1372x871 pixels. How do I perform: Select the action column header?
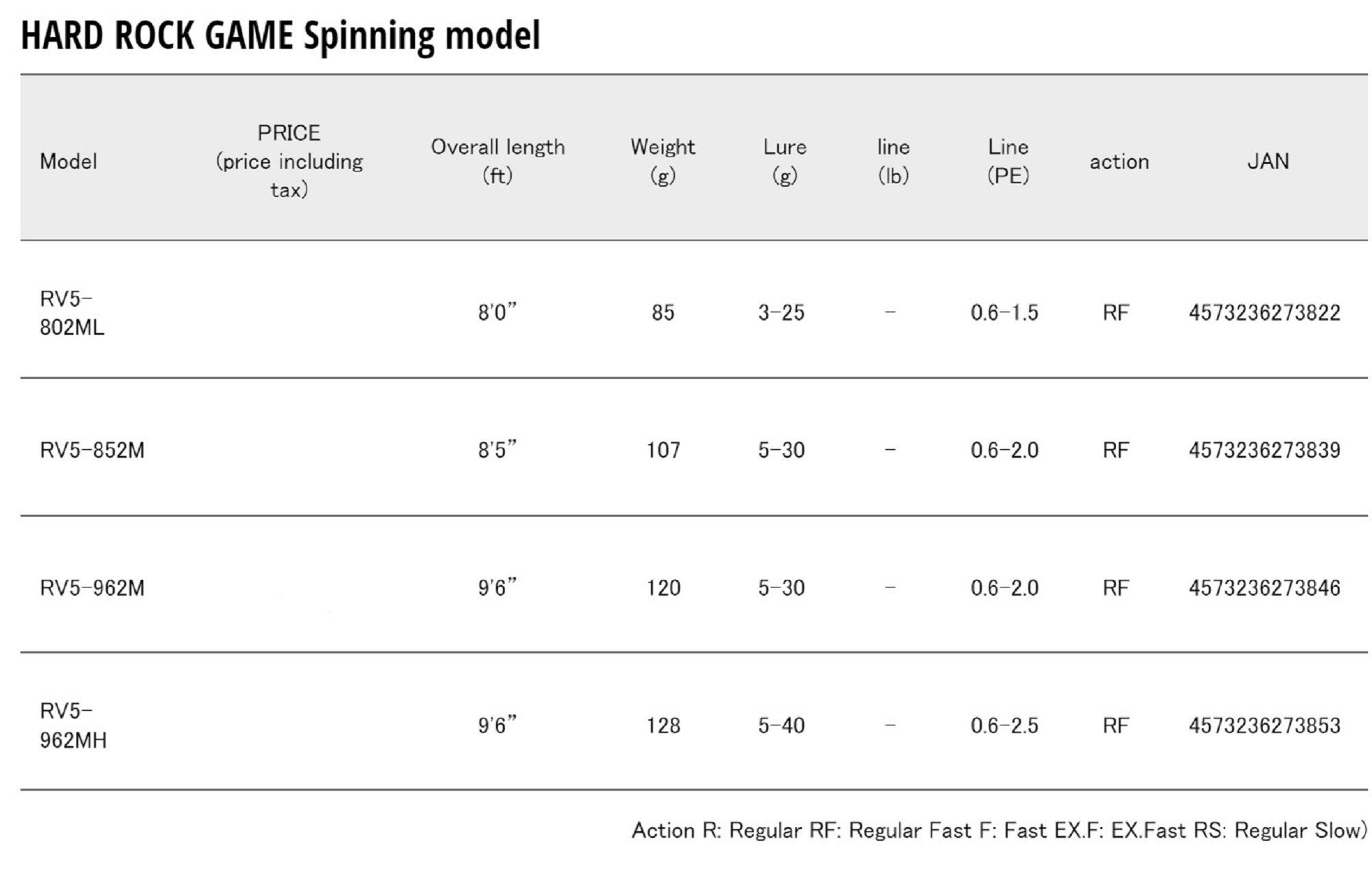coord(1119,161)
